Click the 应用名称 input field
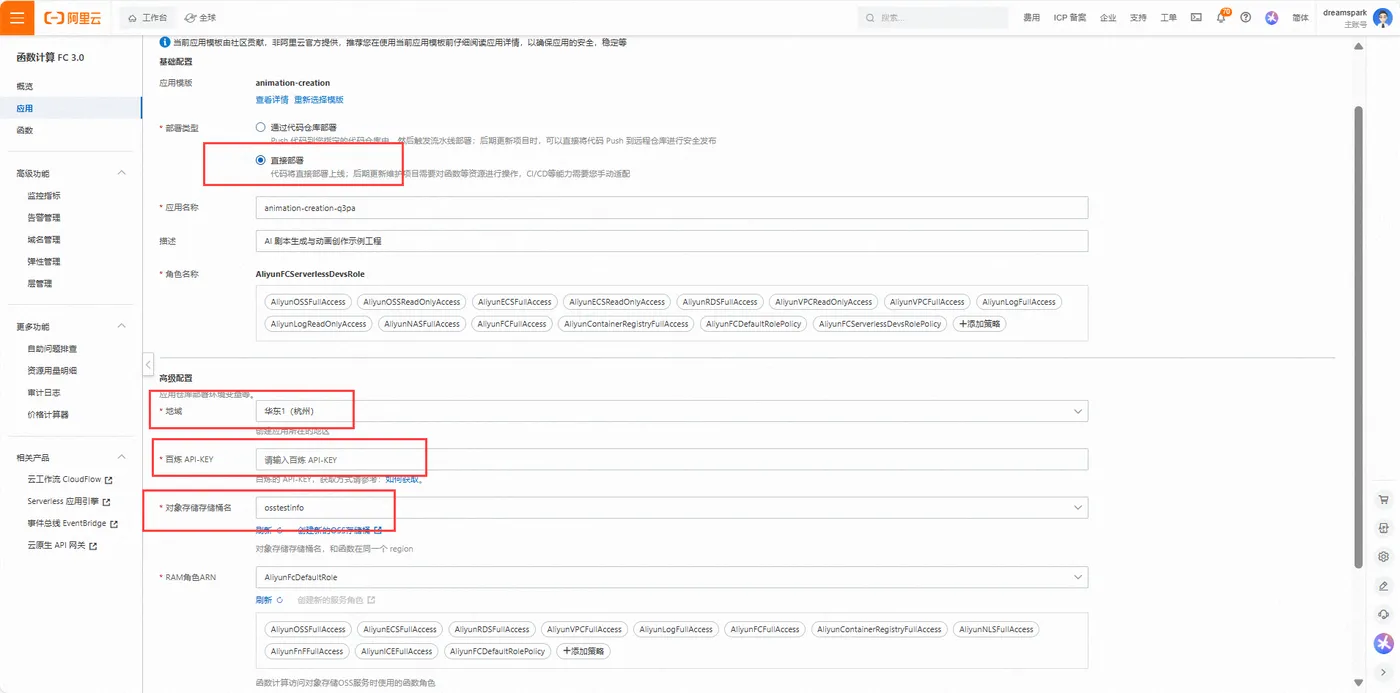The image size is (1400, 693). pos(672,207)
